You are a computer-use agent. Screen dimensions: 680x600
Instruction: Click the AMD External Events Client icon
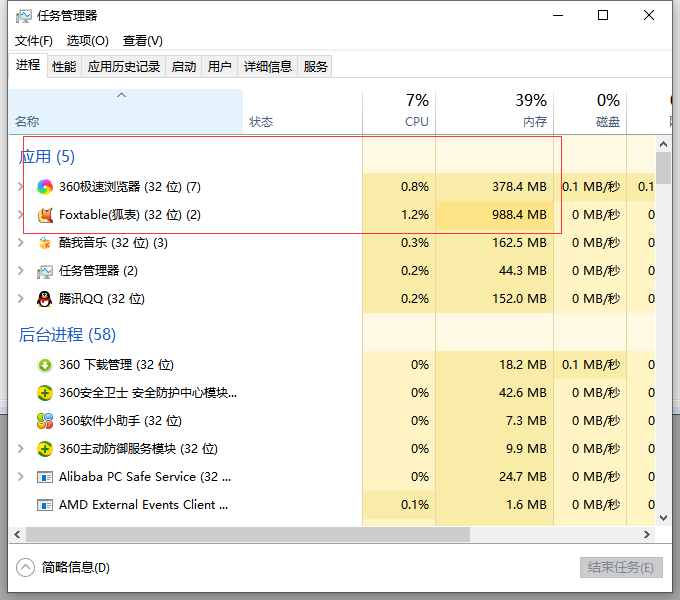pos(45,505)
